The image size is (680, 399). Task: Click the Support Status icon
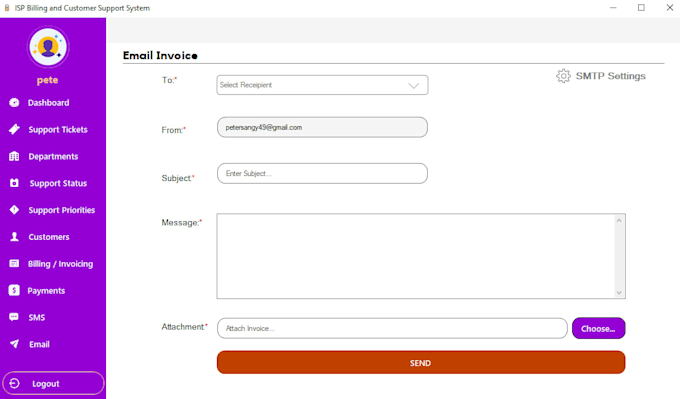[14, 183]
